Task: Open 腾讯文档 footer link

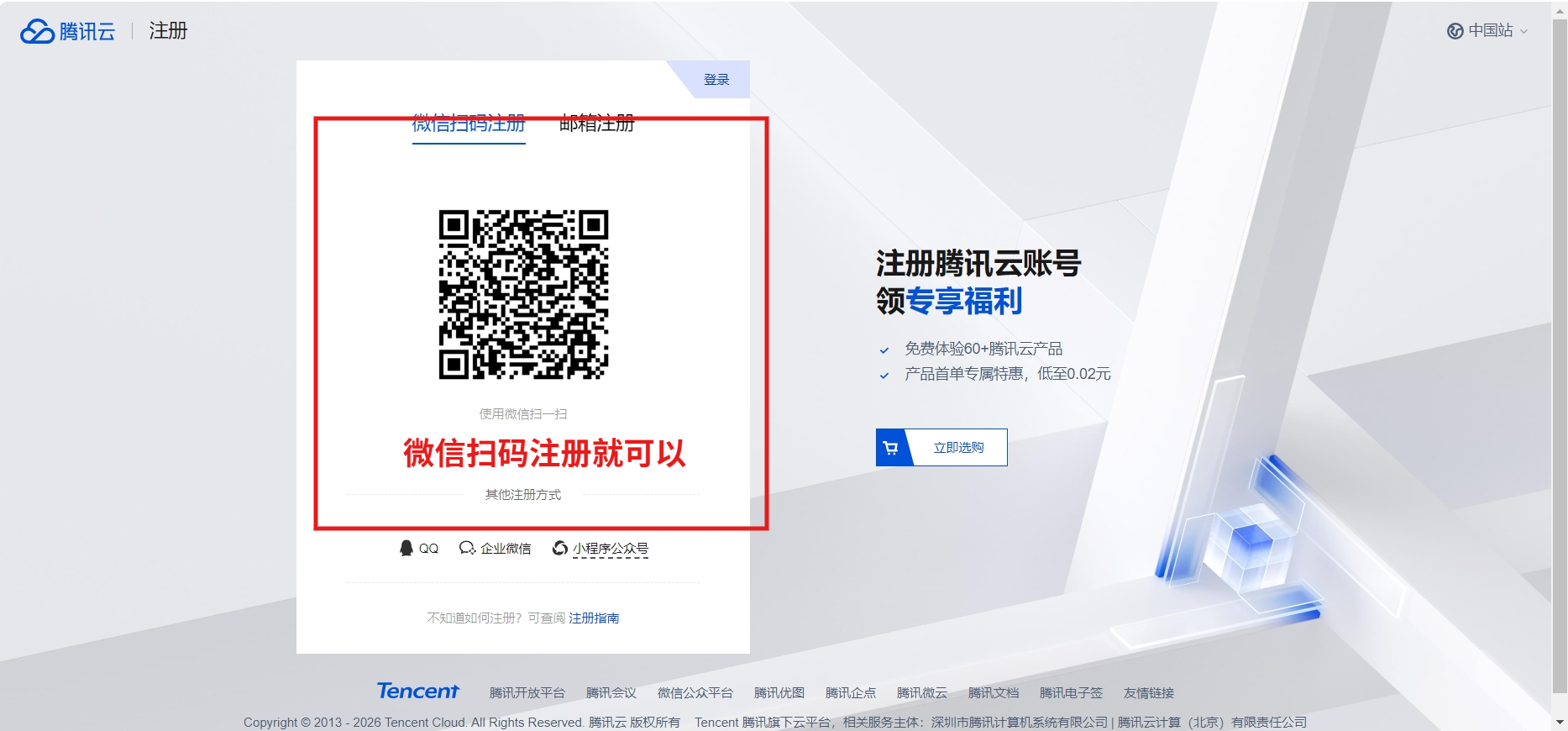Action: pyautogui.click(x=994, y=693)
